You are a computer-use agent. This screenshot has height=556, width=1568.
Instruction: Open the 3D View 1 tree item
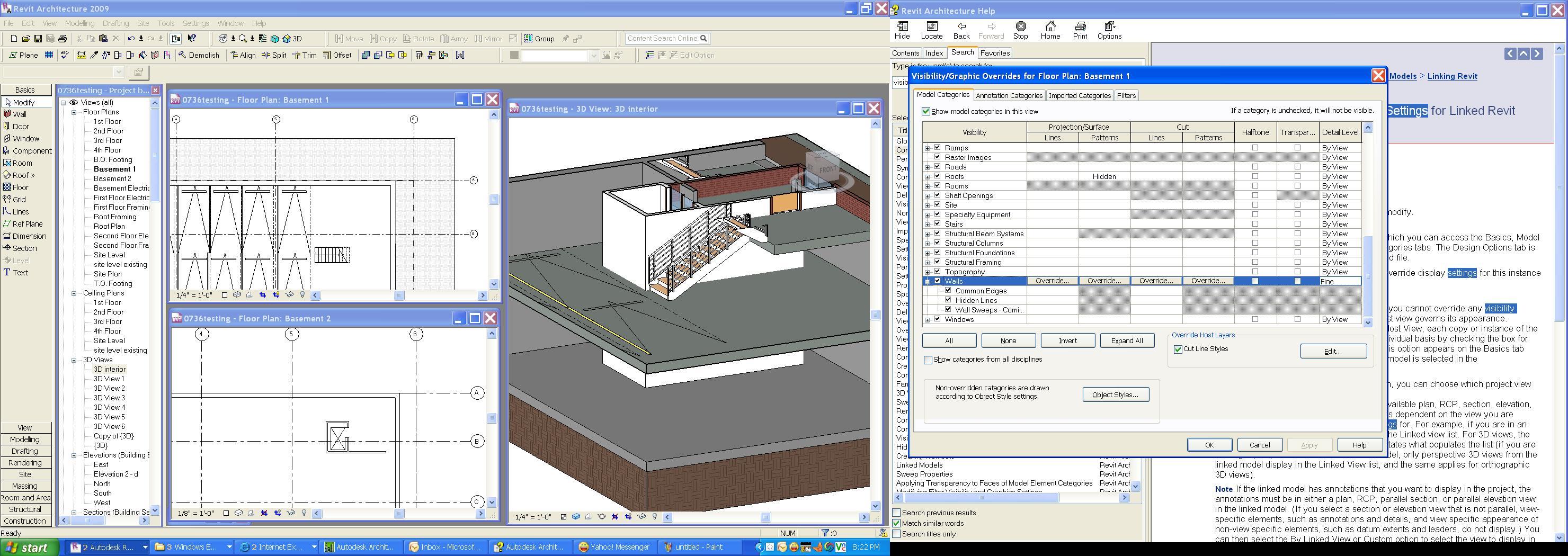[x=109, y=379]
